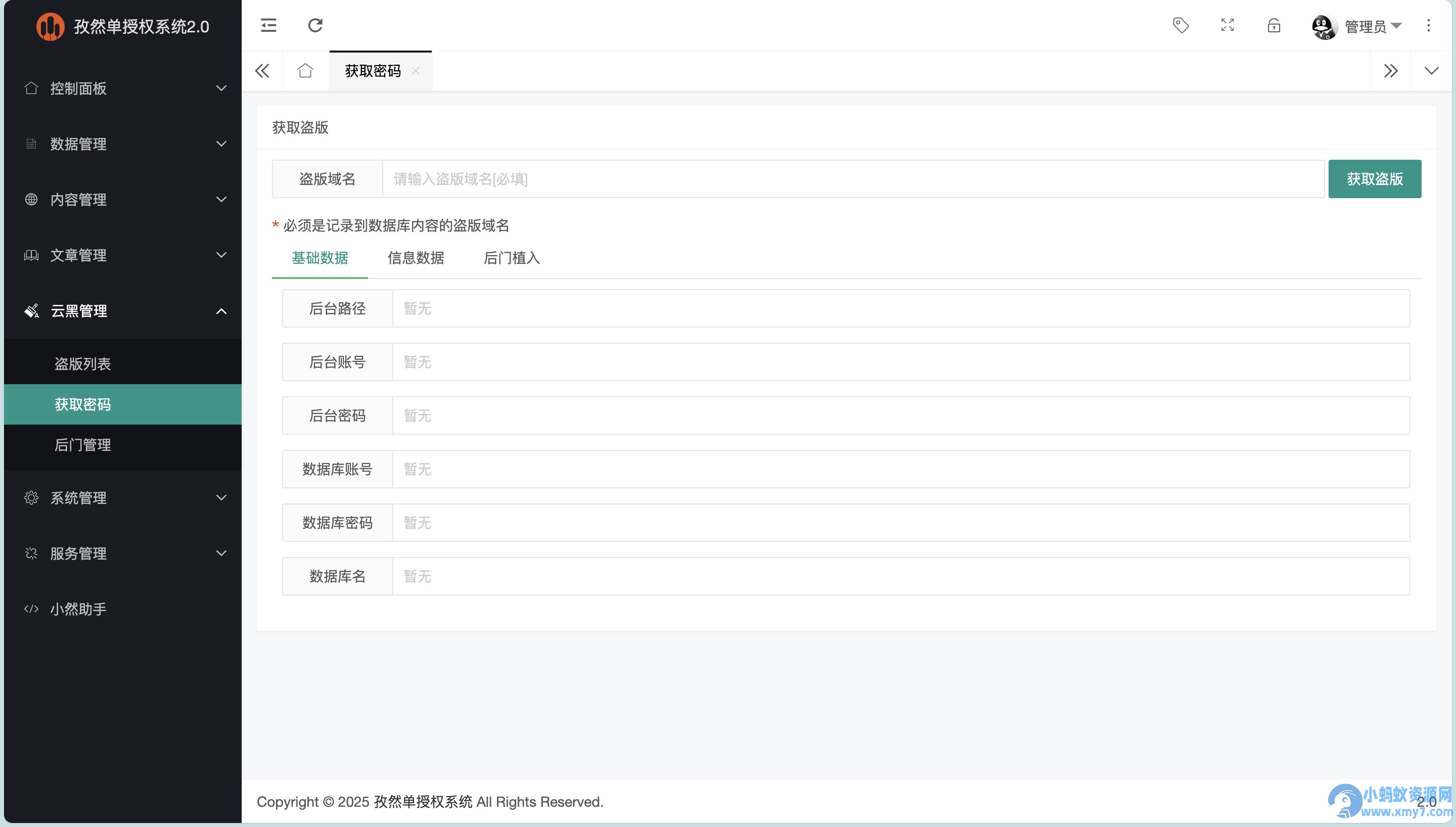Switch to 基础数据 tab
The height and width of the screenshot is (827, 1456).
(x=320, y=258)
